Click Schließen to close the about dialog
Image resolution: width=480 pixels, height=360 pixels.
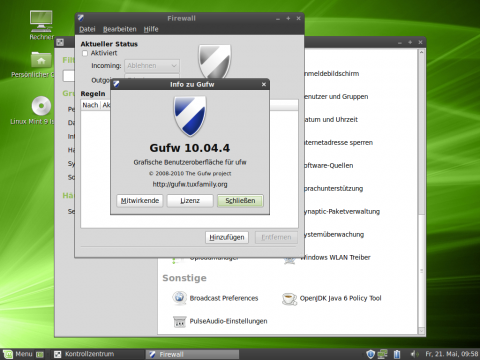[240, 201]
